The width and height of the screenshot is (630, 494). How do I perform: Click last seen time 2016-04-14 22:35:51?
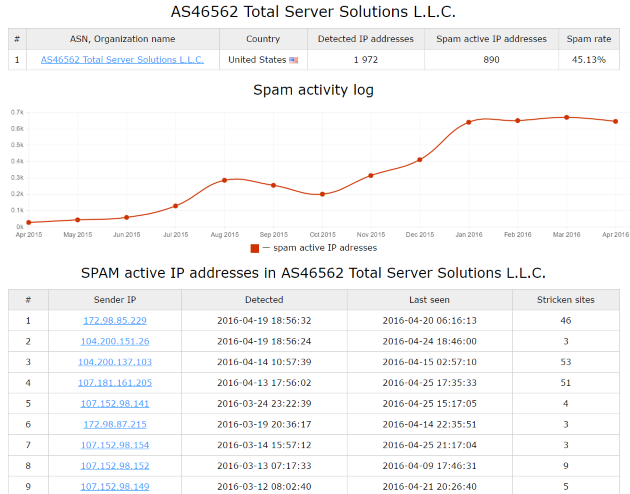tap(430, 425)
